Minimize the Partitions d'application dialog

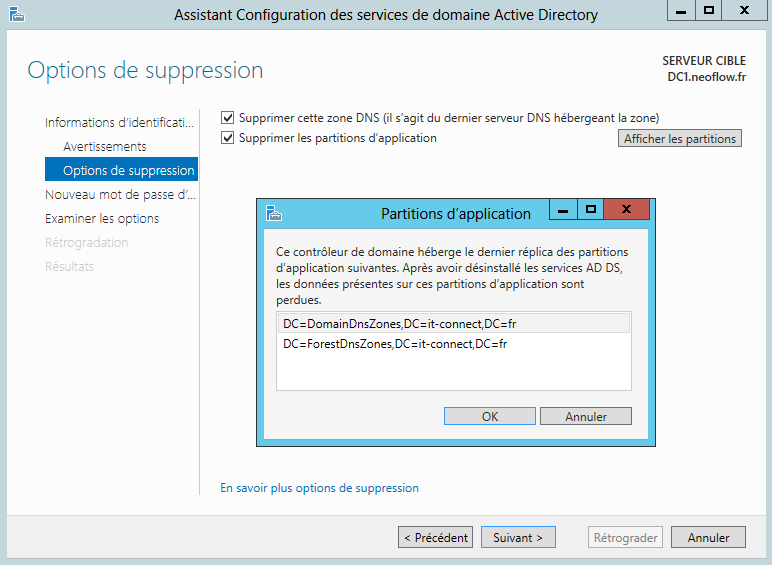click(x=564, y=210)
